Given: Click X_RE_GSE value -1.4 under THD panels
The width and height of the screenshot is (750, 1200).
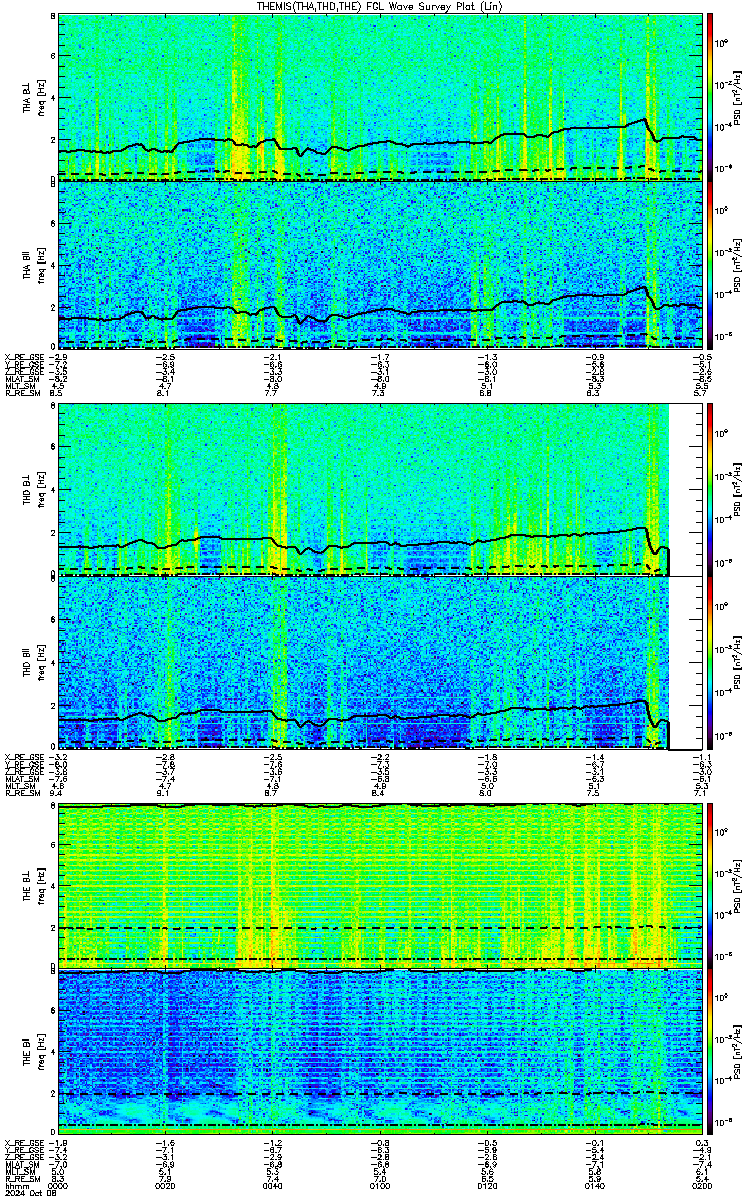Looking at the screenshot, I should tap(595, 757).
